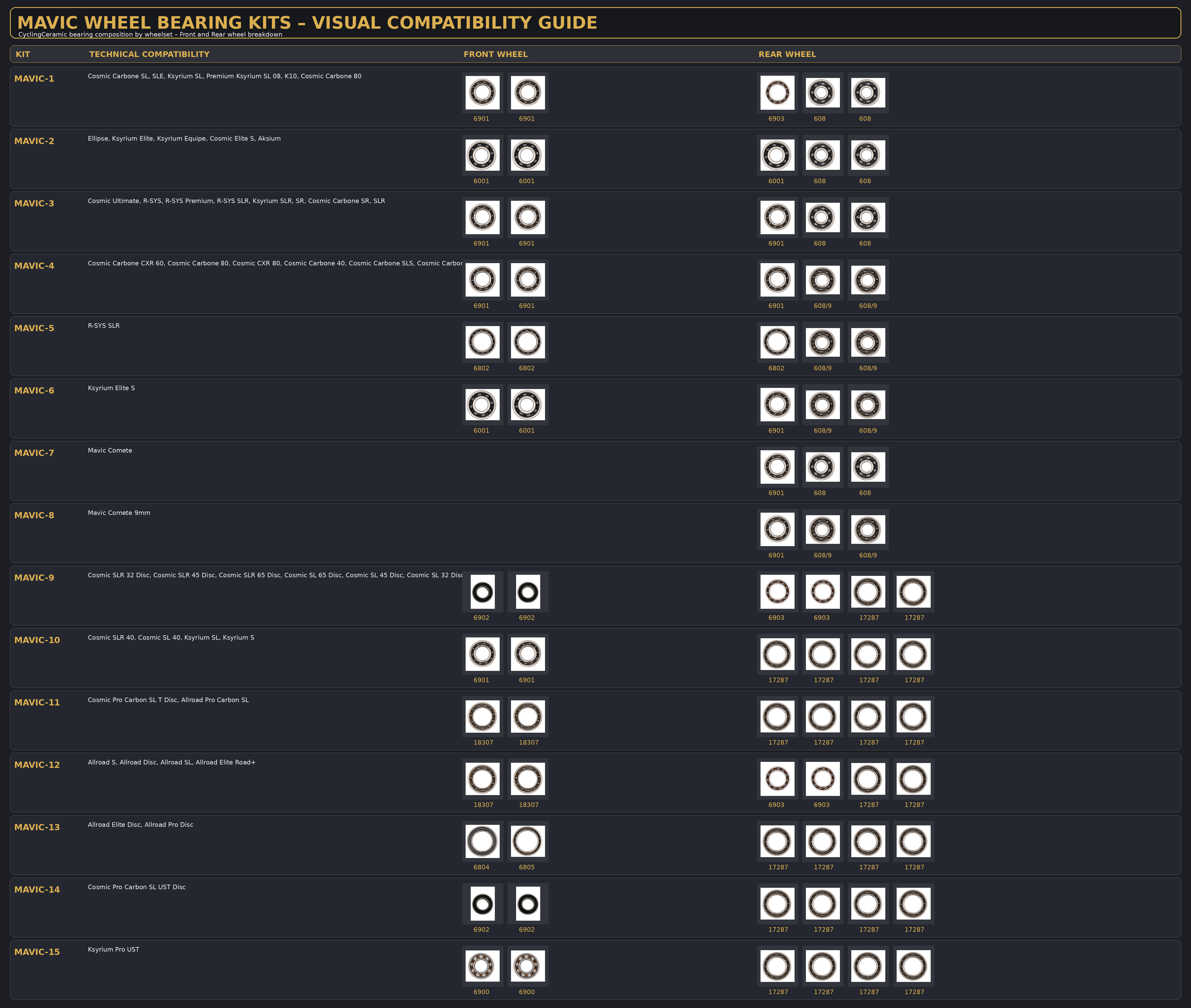Viewport: 1191px width, 1008px height.
Task: Click the '6804' label under MAVIC-13 front bearing
Action: (481, 867)
